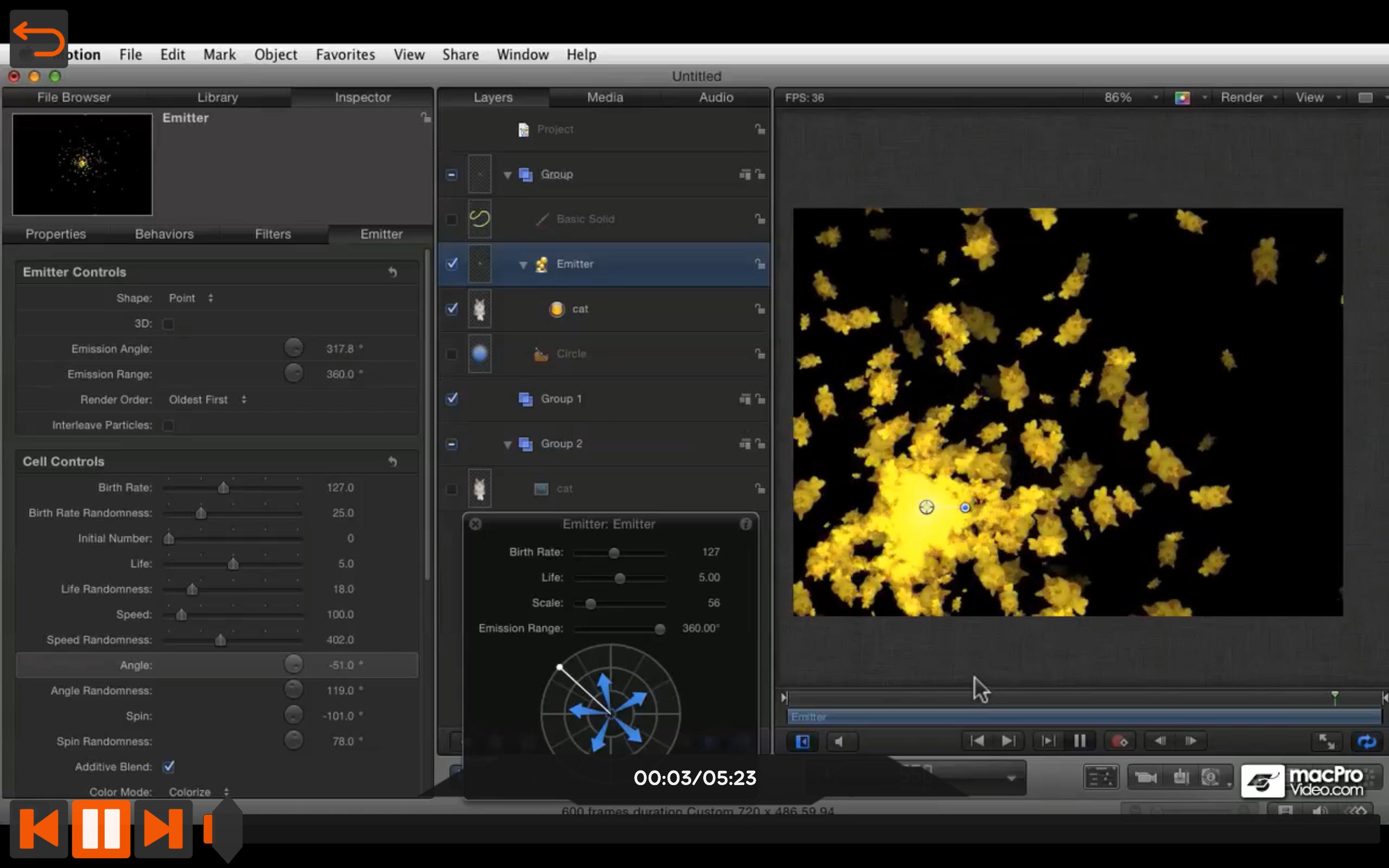The width and height of the screenshot is (1389, 868).
Task: Click the Emitter bar in mini-timeline
Action: (x=1084, y=717)
